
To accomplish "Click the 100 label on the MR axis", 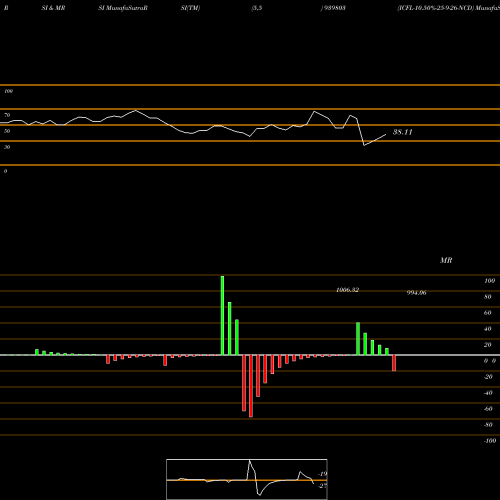I will pyautogui.click(x=489, y=281).
